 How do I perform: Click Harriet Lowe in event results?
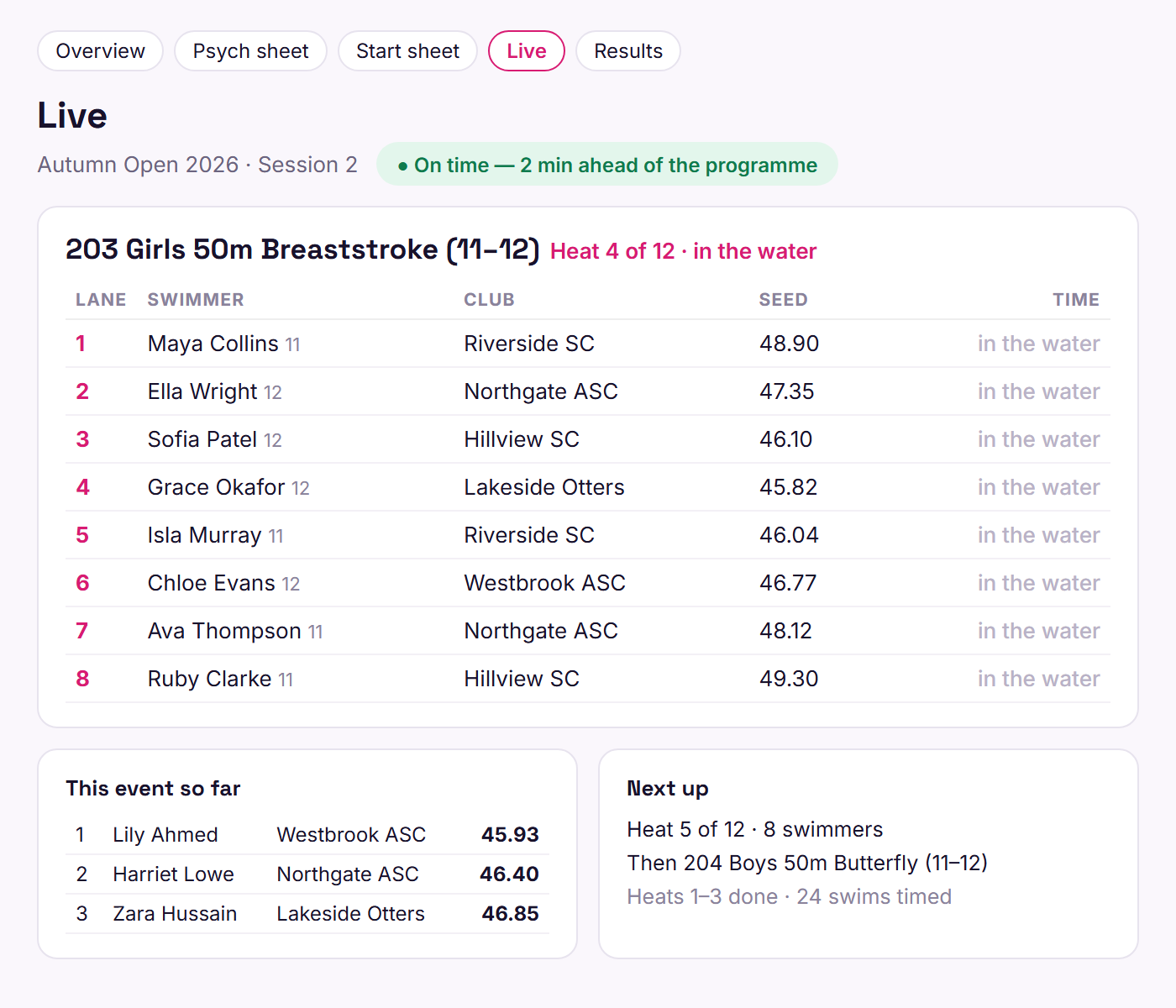click(173, 874)
